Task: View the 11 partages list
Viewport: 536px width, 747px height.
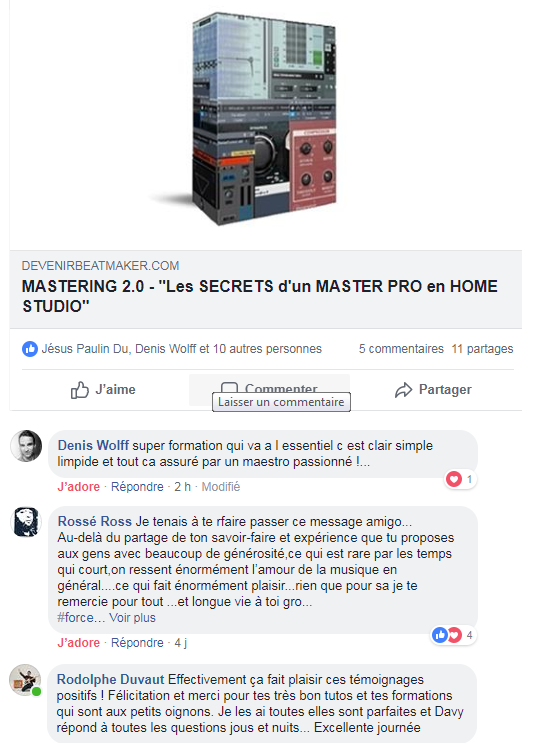Action: [482, 349]
